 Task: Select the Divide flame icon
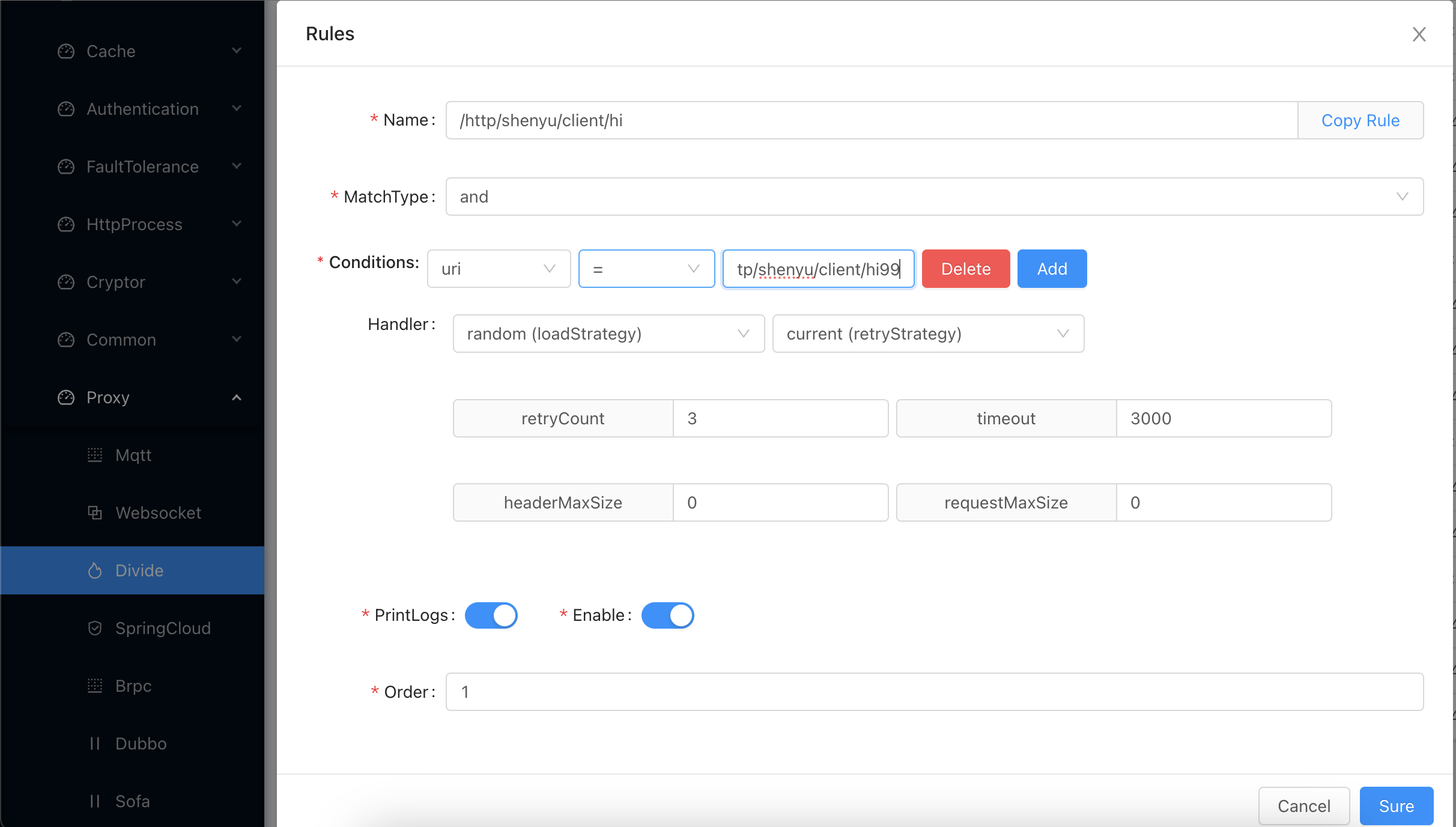pos(95,570)
